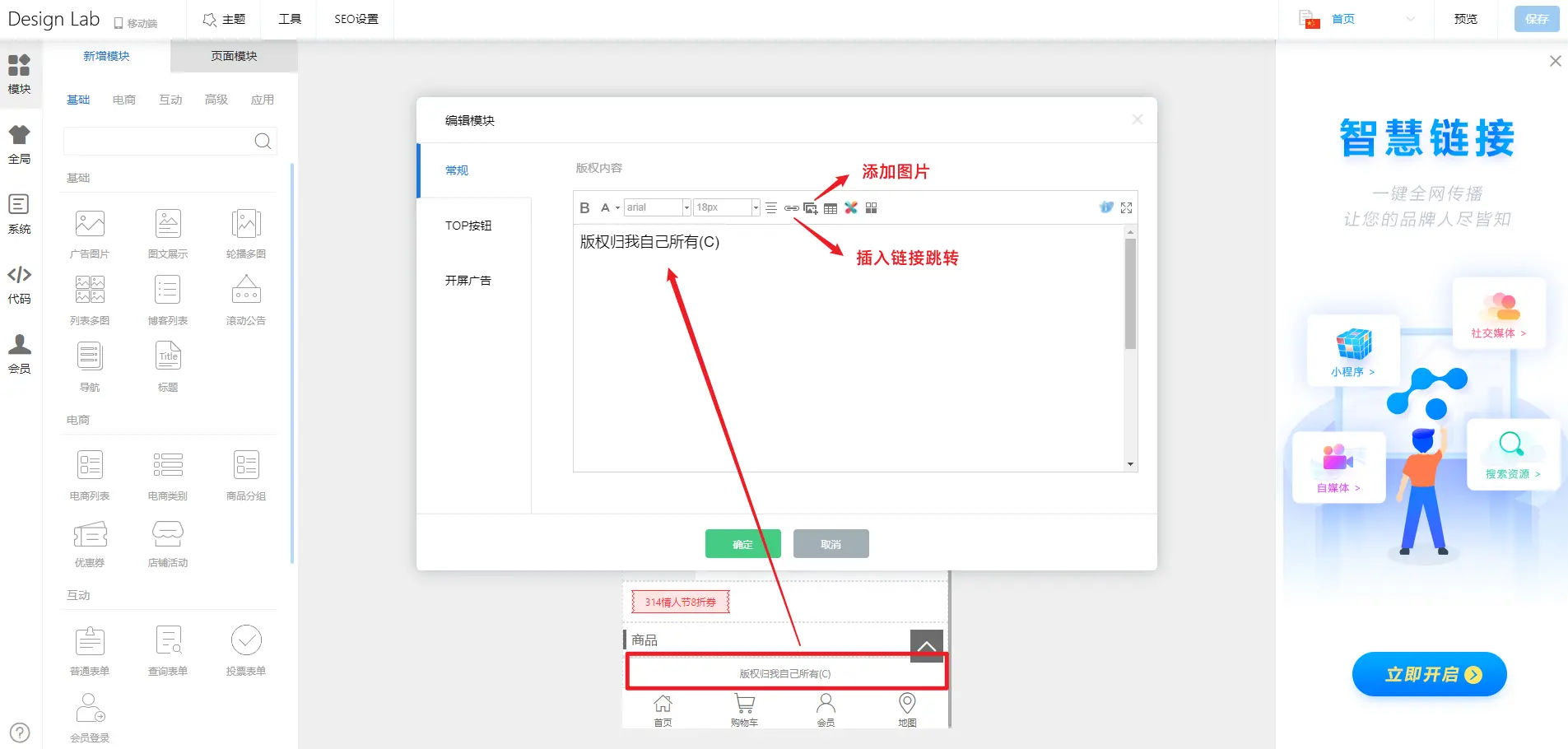Expand the editor to fullscreen
Viewport: 1568px width, 749px height.
1126,208
